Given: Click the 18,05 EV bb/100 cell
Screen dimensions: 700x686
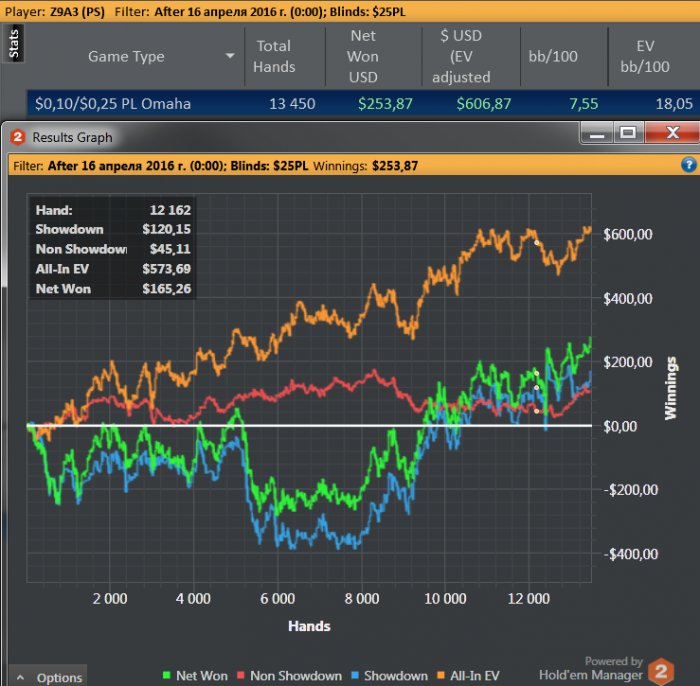Looking at the screenshot, I should [674, 104].
